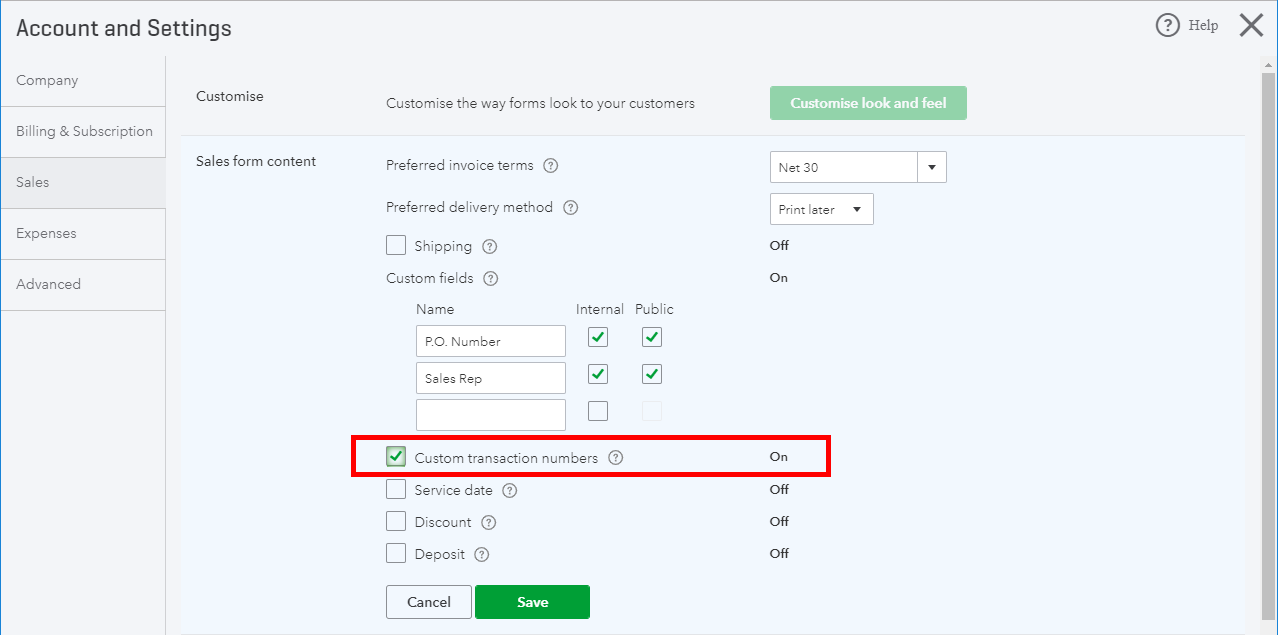Click the empty third custom field name box

491,415
